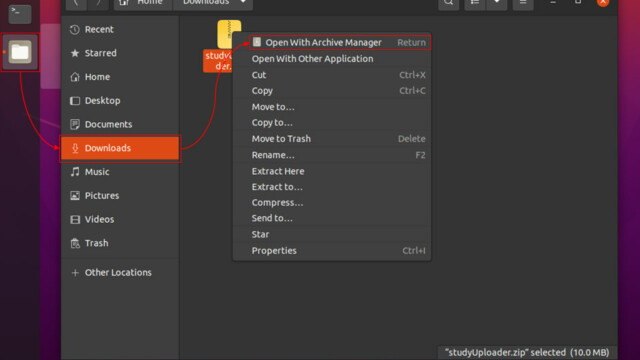640x360 pixels.
Task: Choose Rename… in context menu
Action: 332,155
